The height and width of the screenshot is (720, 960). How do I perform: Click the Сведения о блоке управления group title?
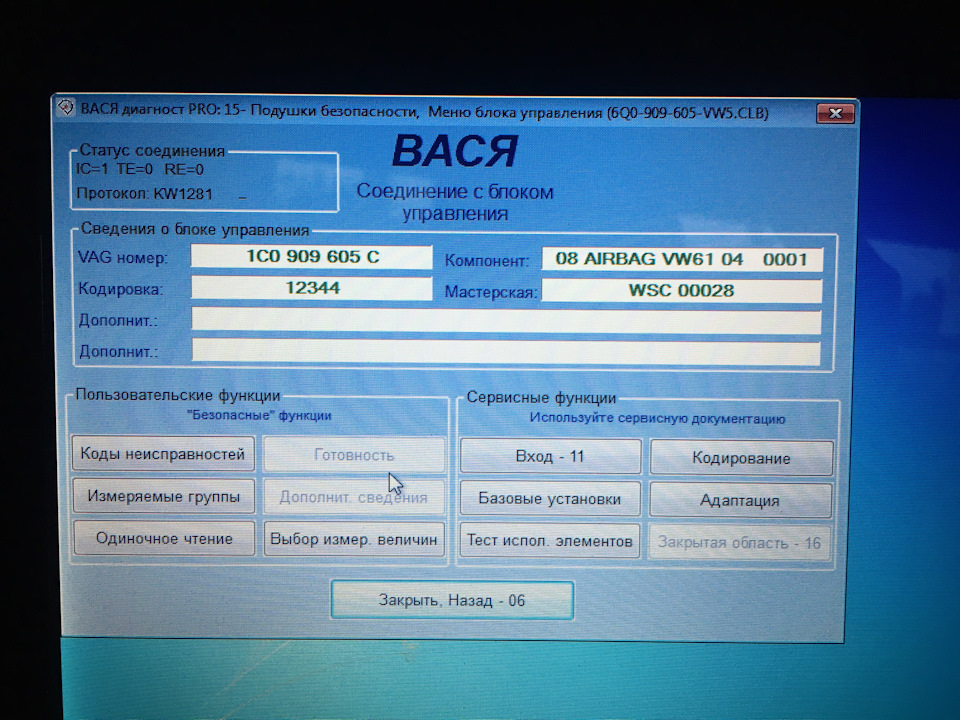coord(195,230)
